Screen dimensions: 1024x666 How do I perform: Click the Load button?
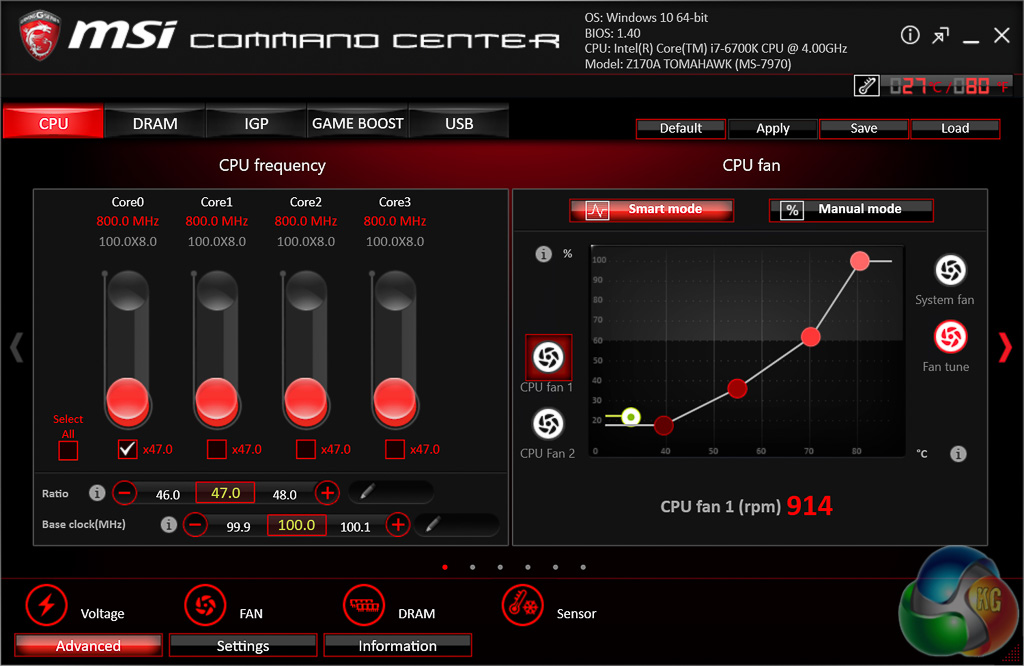955,129
